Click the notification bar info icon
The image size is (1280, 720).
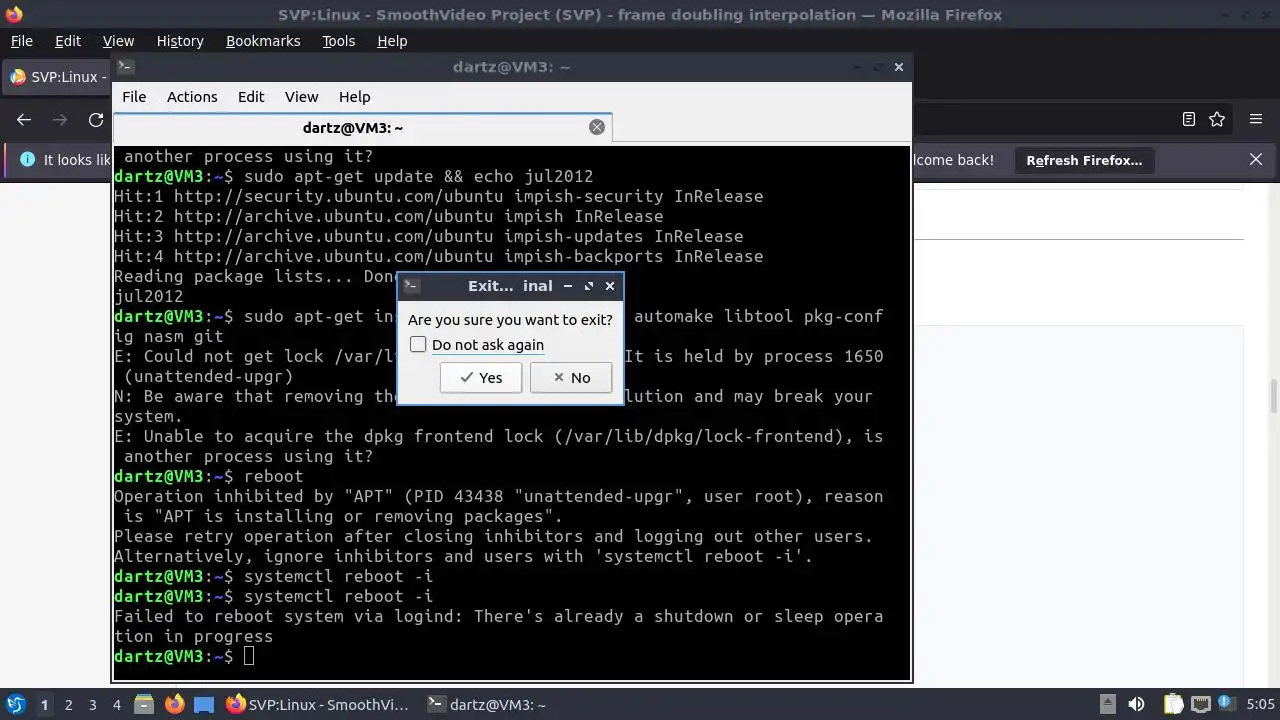click(x=27, y=159)
